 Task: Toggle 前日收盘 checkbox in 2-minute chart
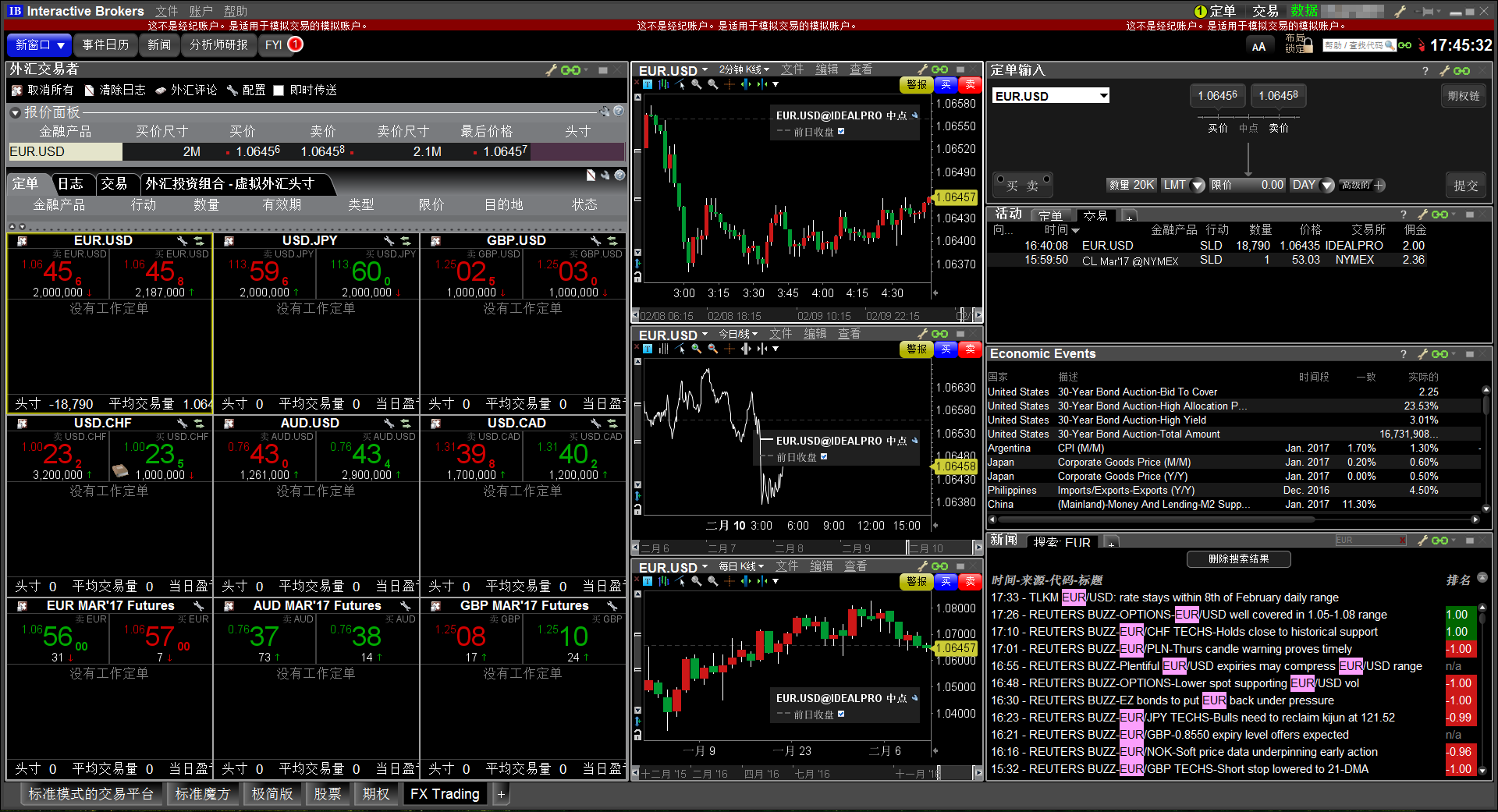click(x=841, y=132)
